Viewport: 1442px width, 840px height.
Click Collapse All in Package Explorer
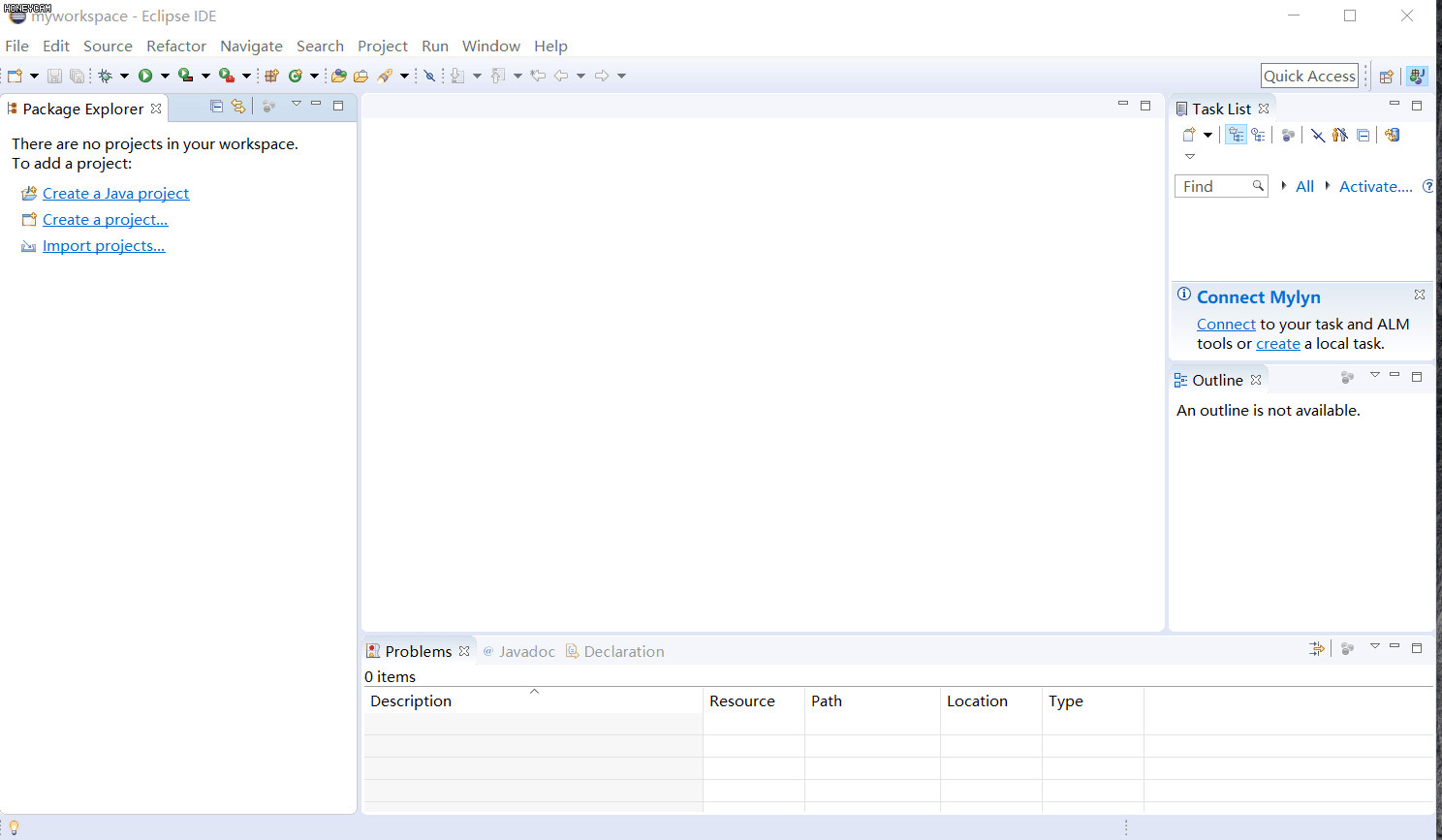(x=216, y=107)
